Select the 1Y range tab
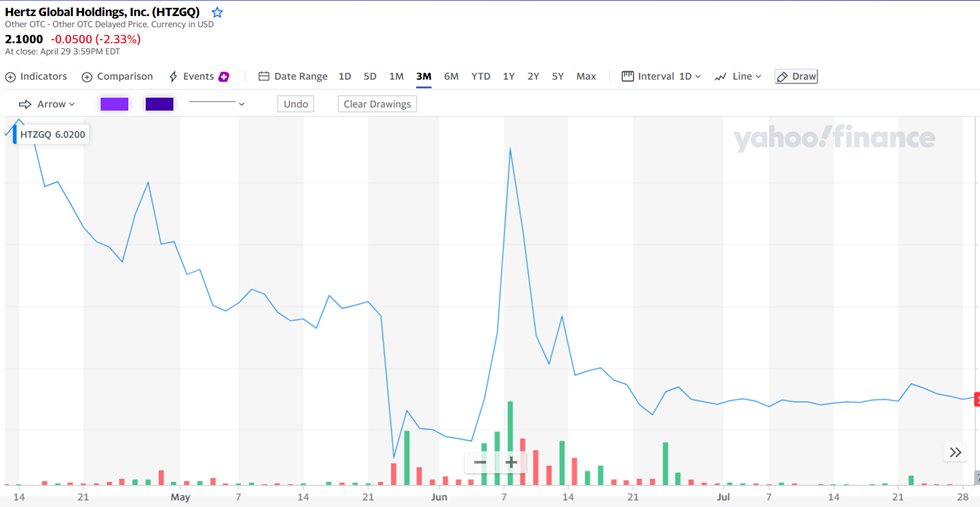The width and height of the screenshot is (980, 507). click(x=509, y=76)
